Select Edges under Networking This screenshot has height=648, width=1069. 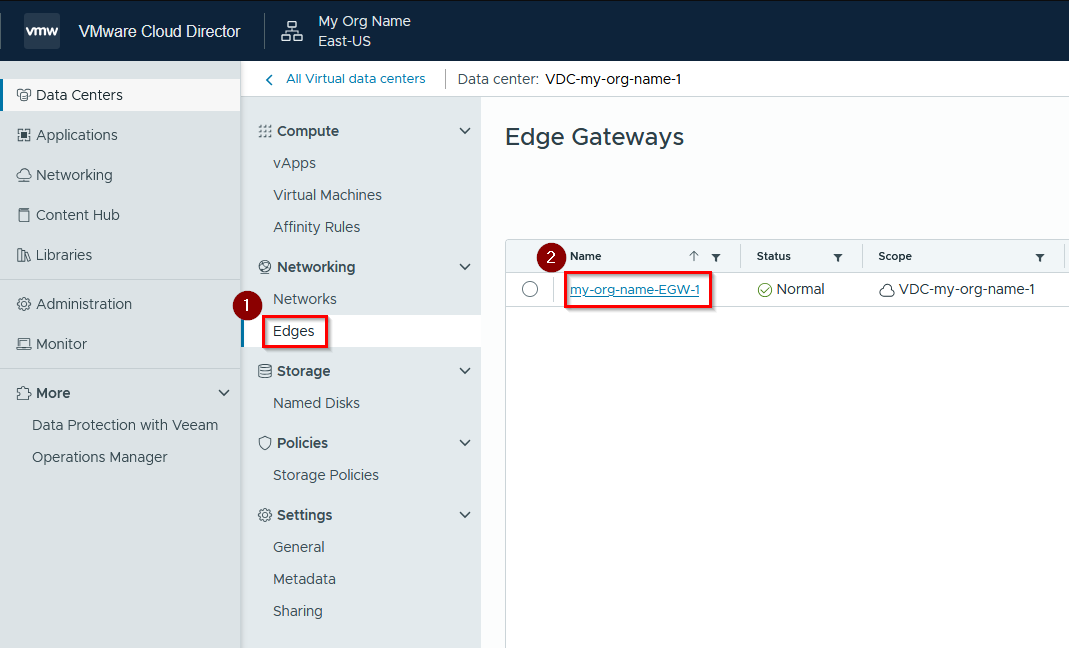click(294, 331)
